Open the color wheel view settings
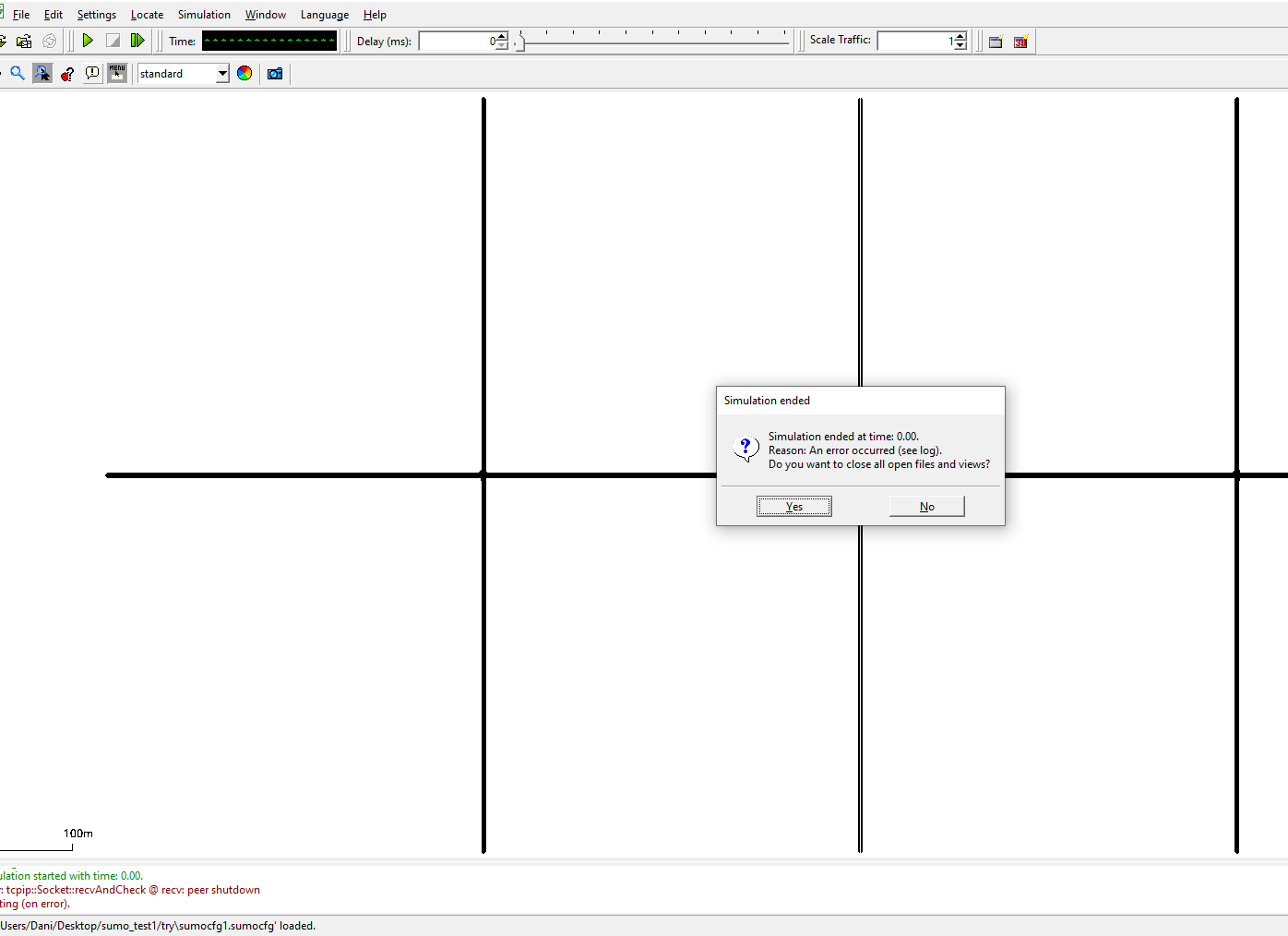 pyautogui.click(x=244, y=73)
